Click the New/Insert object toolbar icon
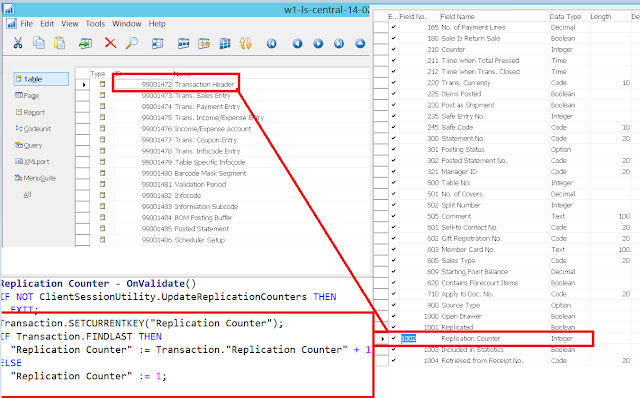The image size is (640, 398). [85, 43]
